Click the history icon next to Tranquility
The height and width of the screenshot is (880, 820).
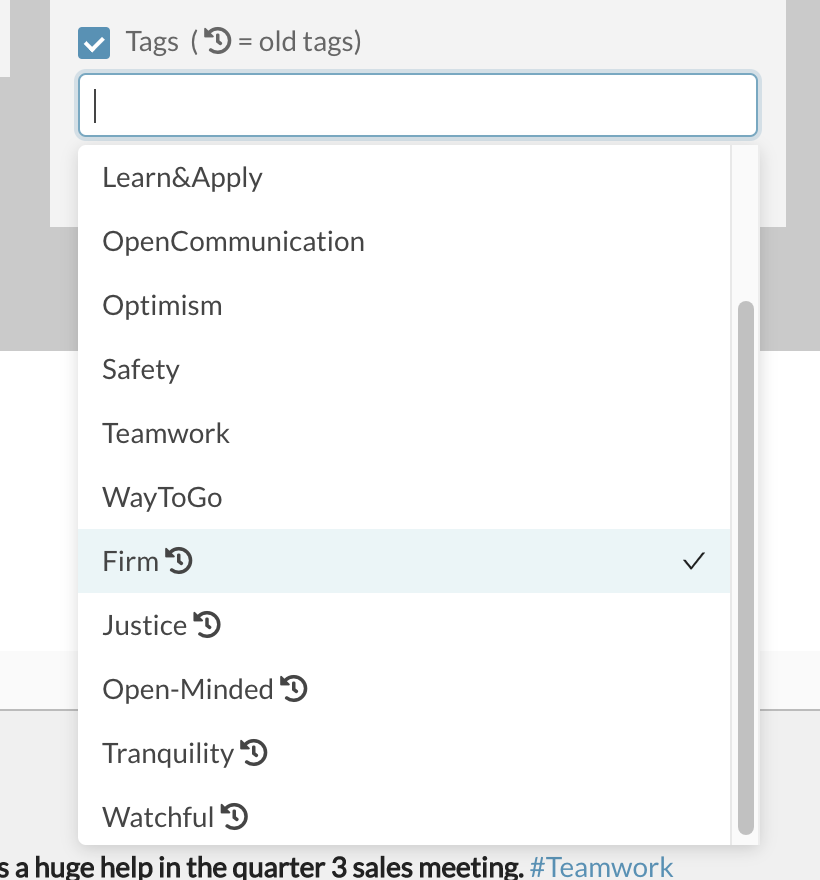(x=254, y=753)
